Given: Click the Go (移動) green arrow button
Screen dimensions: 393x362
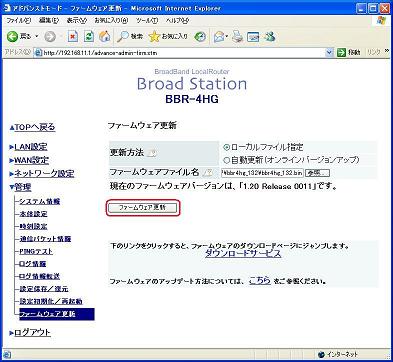Looking at the screenshot, I should tap(341, 52).
